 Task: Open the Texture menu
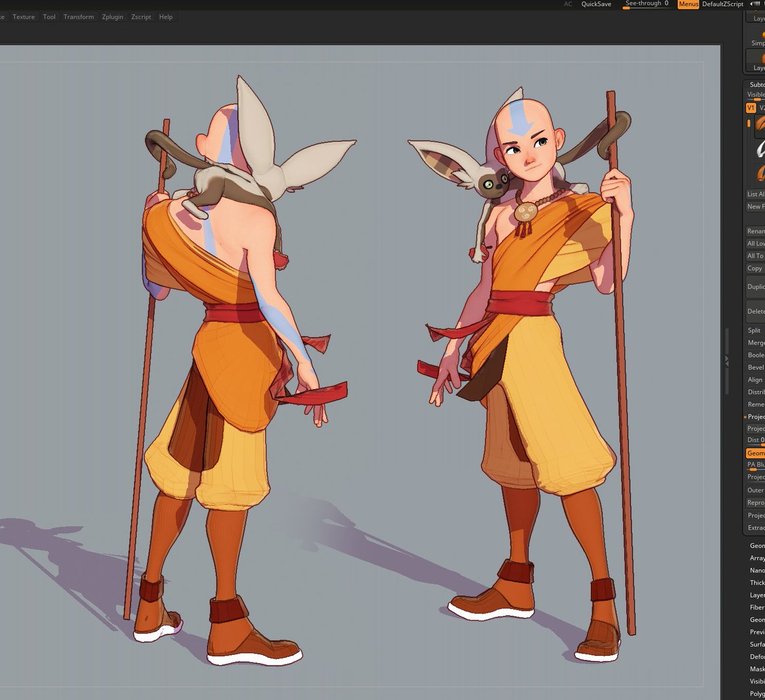click(x=23, y=17)
